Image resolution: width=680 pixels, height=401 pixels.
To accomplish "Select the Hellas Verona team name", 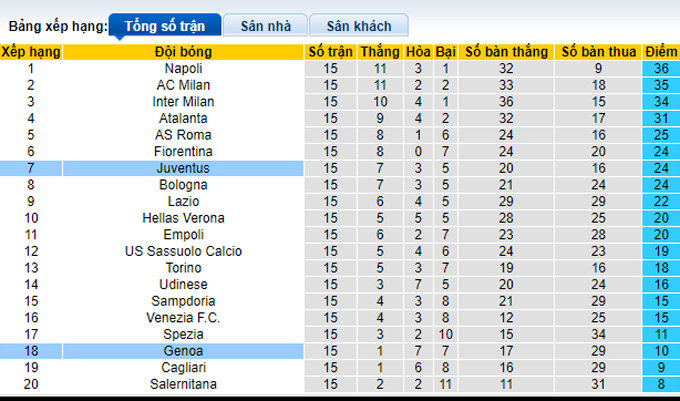I will click(x=183, y=218).
